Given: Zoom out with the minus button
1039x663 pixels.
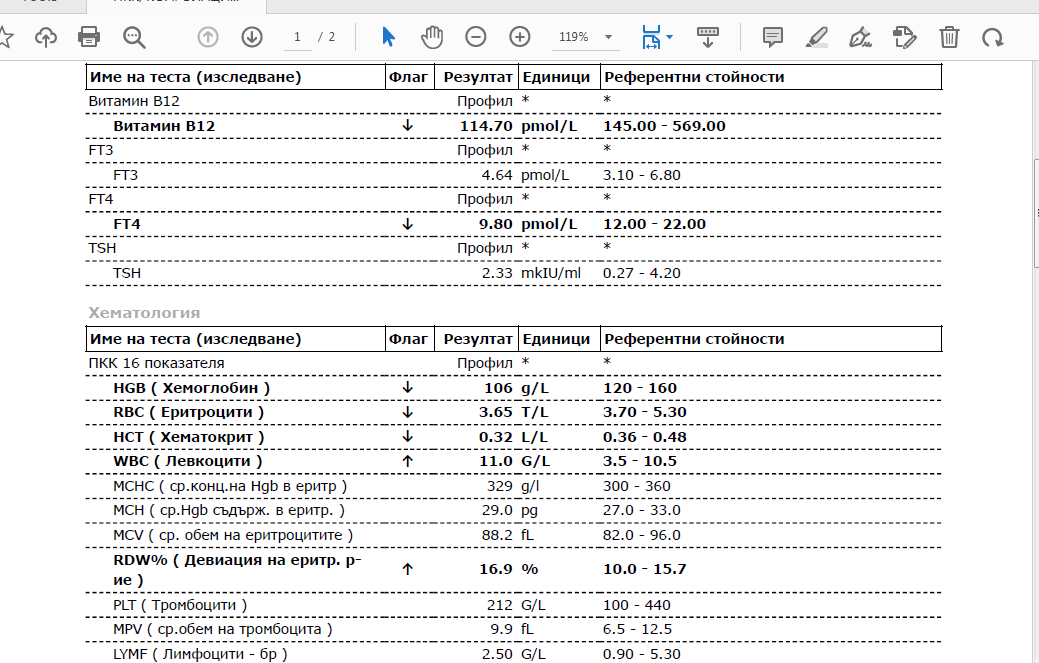Looking at the screenshot, I should coord(476,37).
